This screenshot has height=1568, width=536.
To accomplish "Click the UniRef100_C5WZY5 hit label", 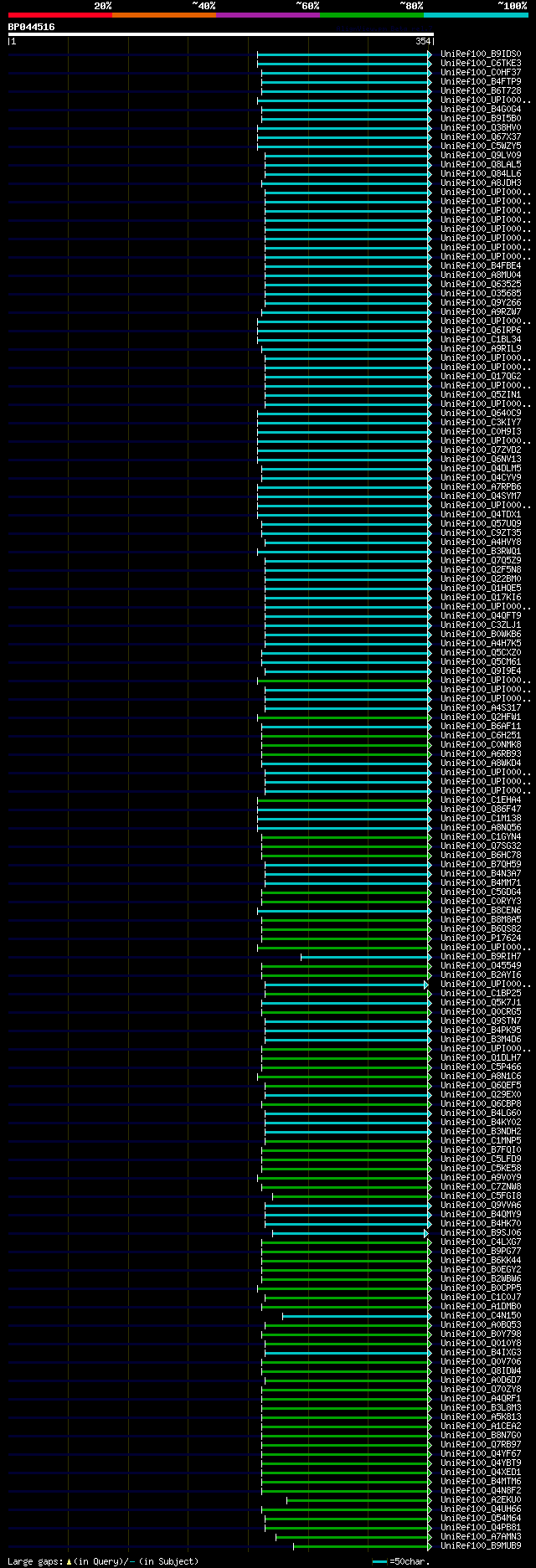I will (481, 147).
